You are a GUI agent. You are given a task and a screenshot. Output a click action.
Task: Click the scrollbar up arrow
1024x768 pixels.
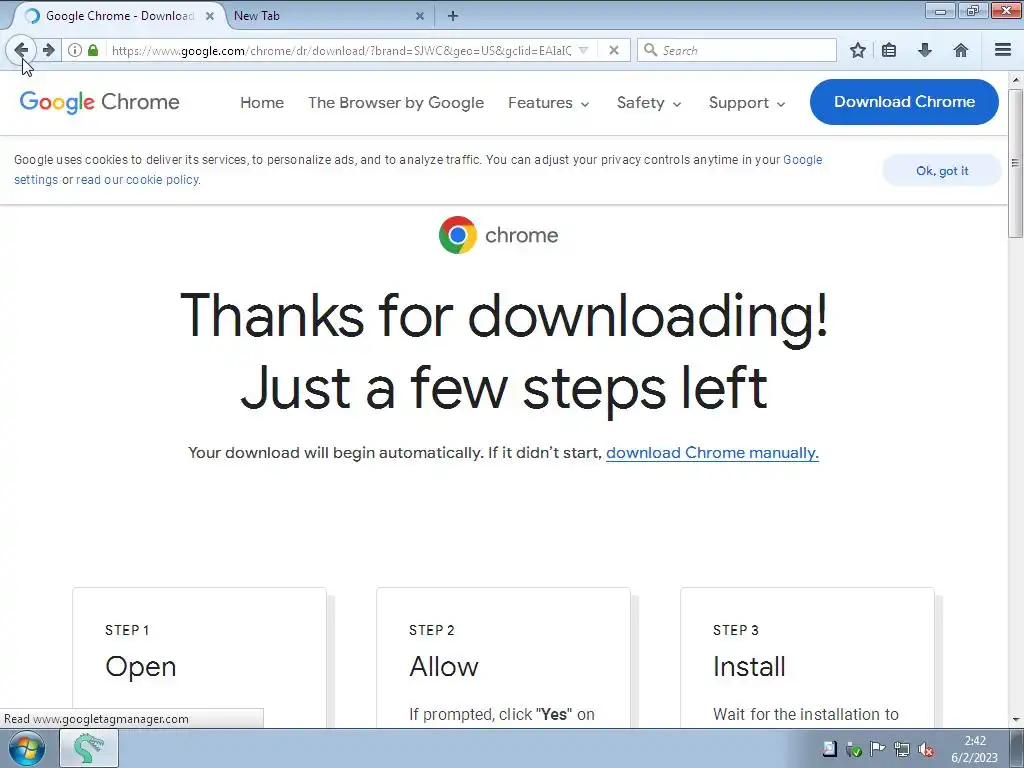(x=1016, y=80)
